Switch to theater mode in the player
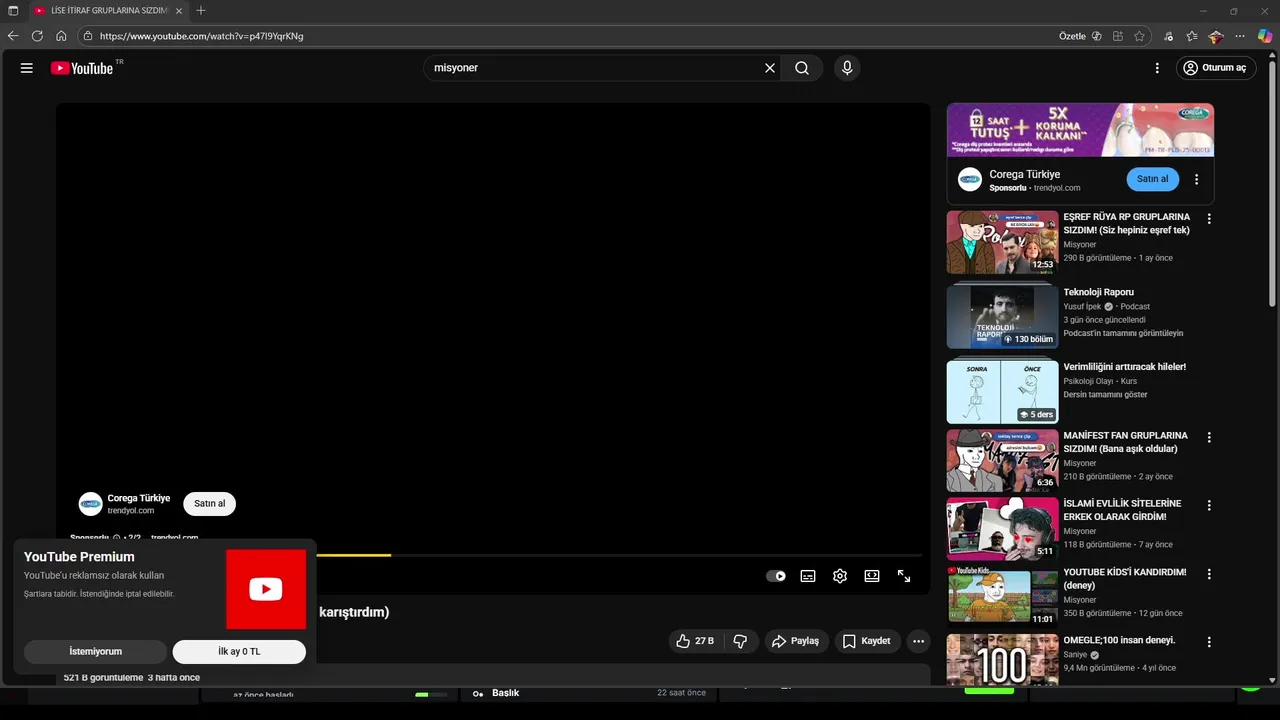Screen dimensions: 1280x720 click(872, 576)
